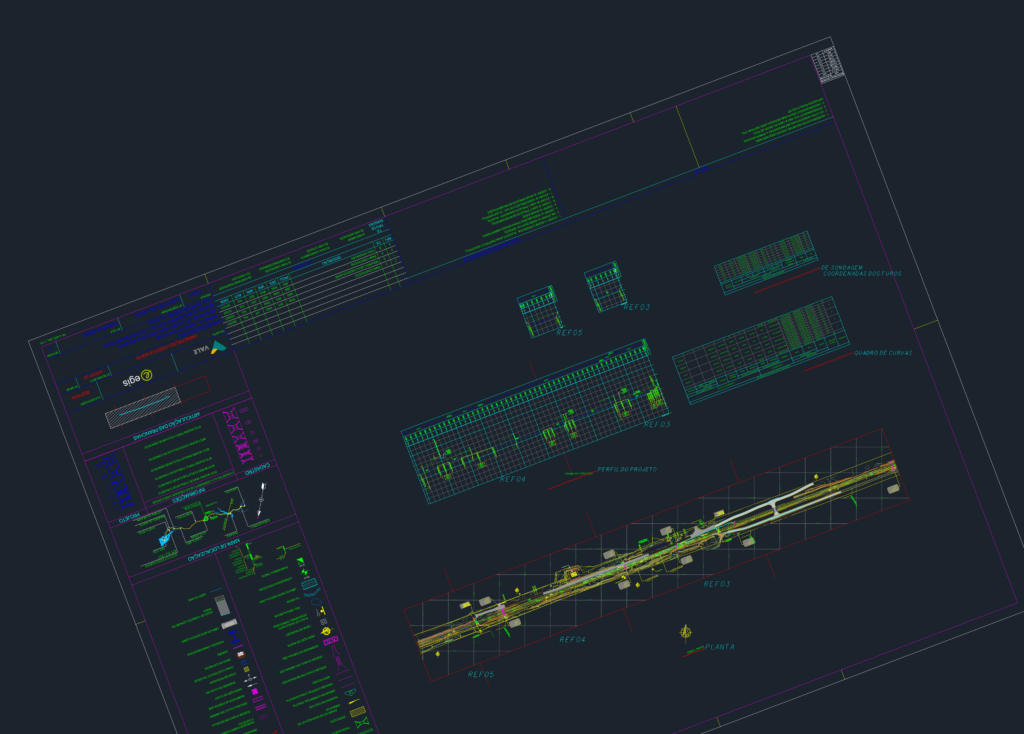Image resolution: width=1024 pixels, height=734 pixels.
Task: Select the PLANTA label text
Action: [x=720, y=647]
